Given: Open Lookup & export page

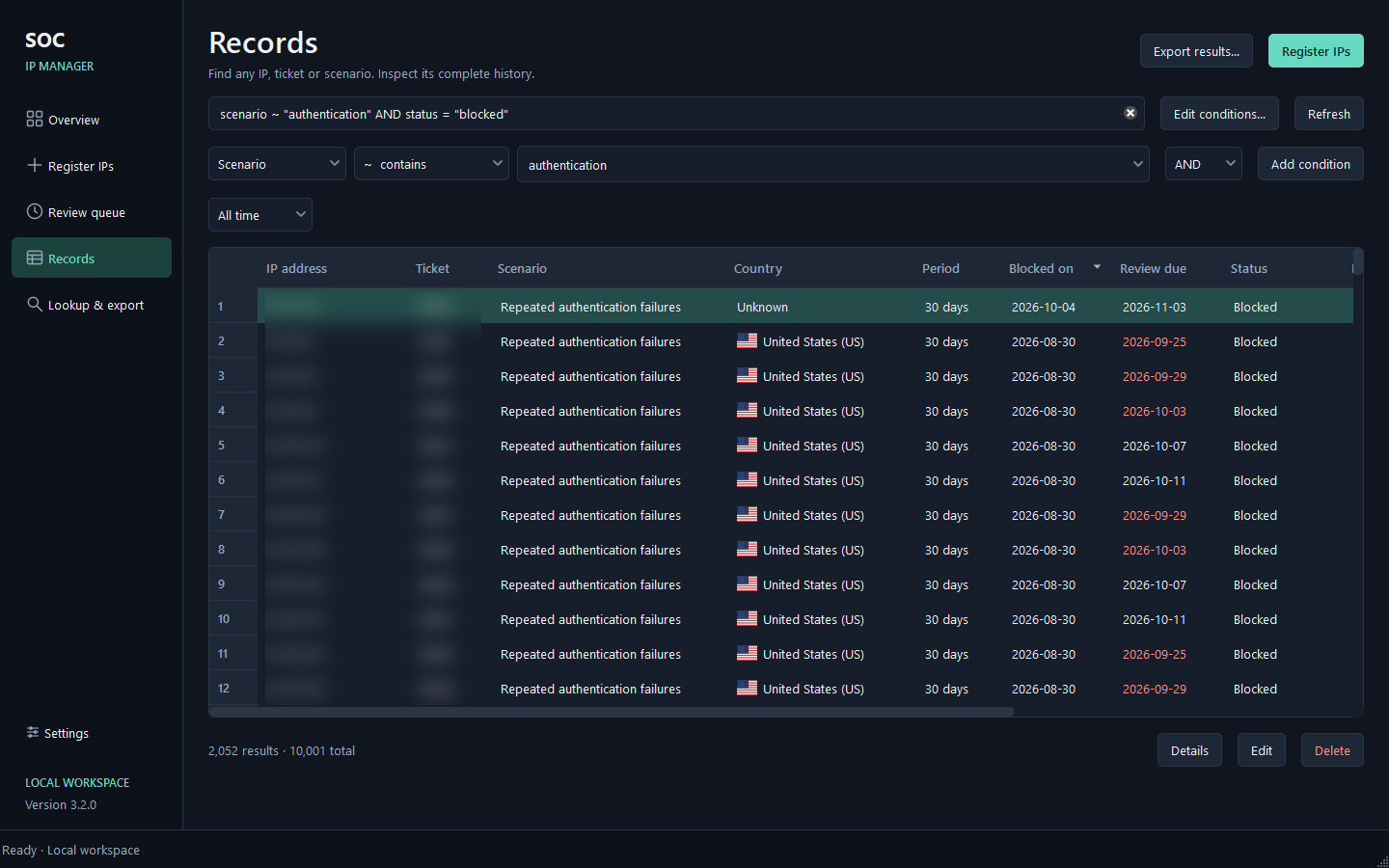Looking at the screenshot, I should coord(92,305).
